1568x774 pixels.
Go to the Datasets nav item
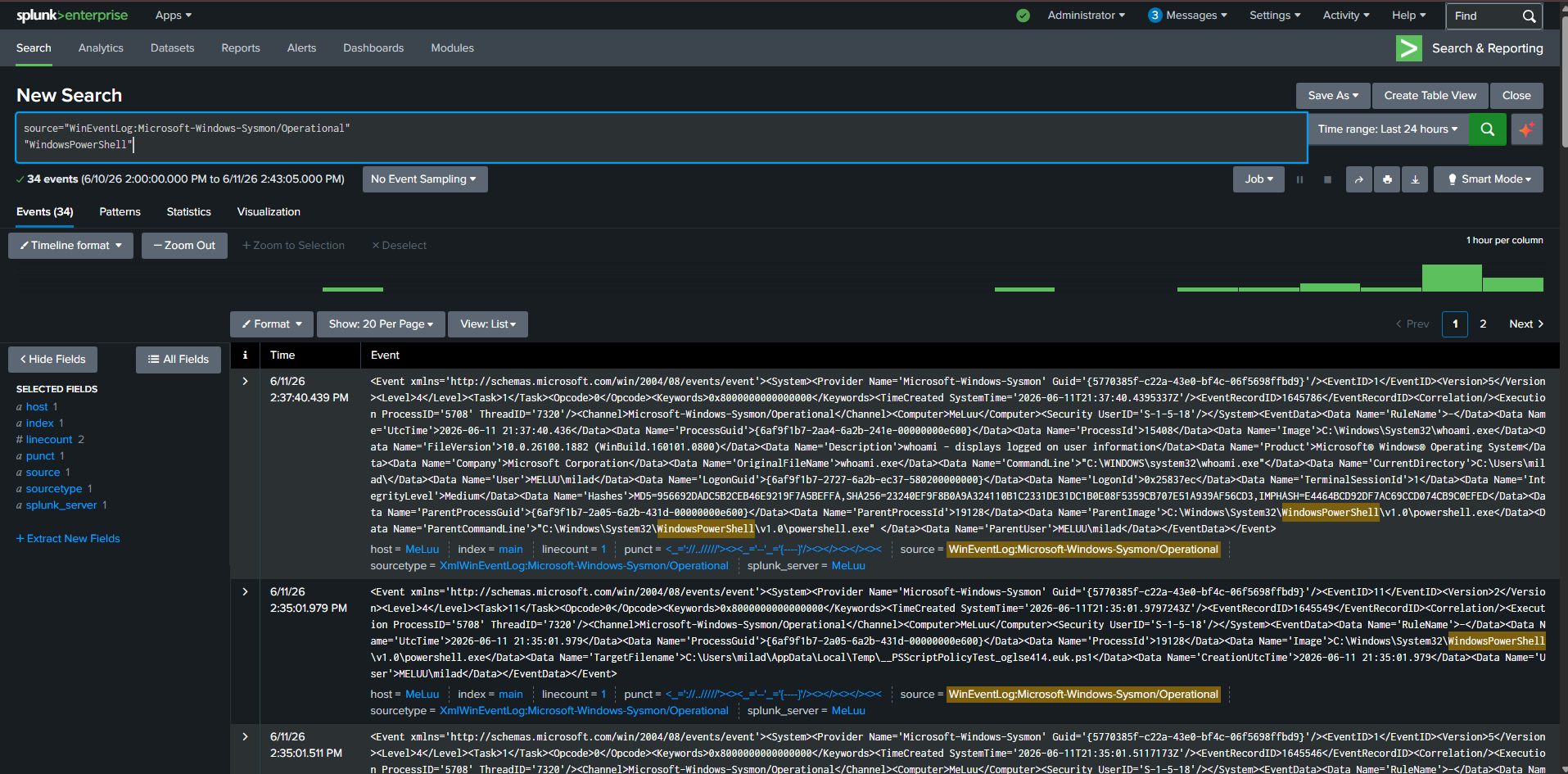click(x=172, y=48)
